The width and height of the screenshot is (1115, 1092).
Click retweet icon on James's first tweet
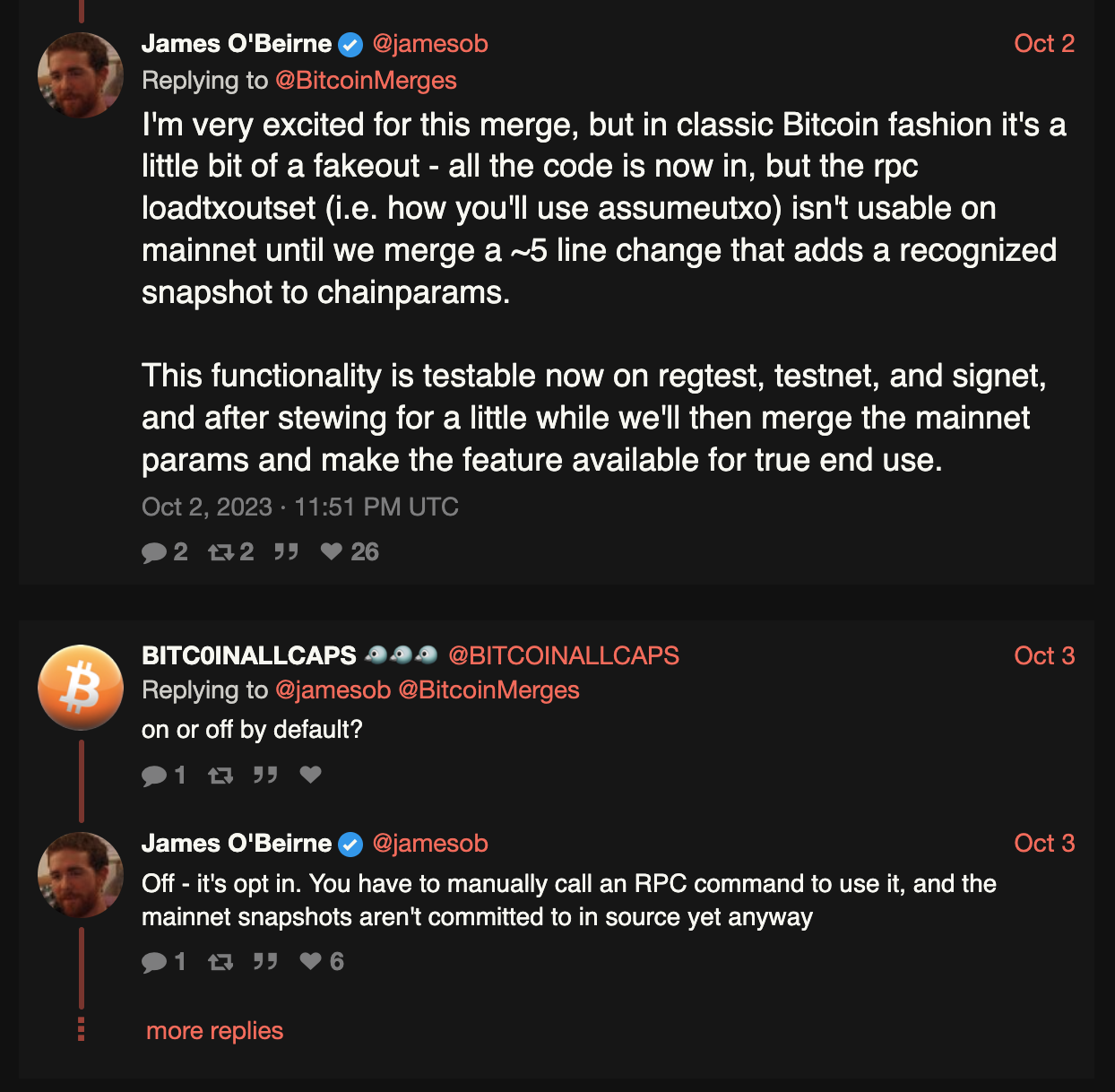coord(220,552)
